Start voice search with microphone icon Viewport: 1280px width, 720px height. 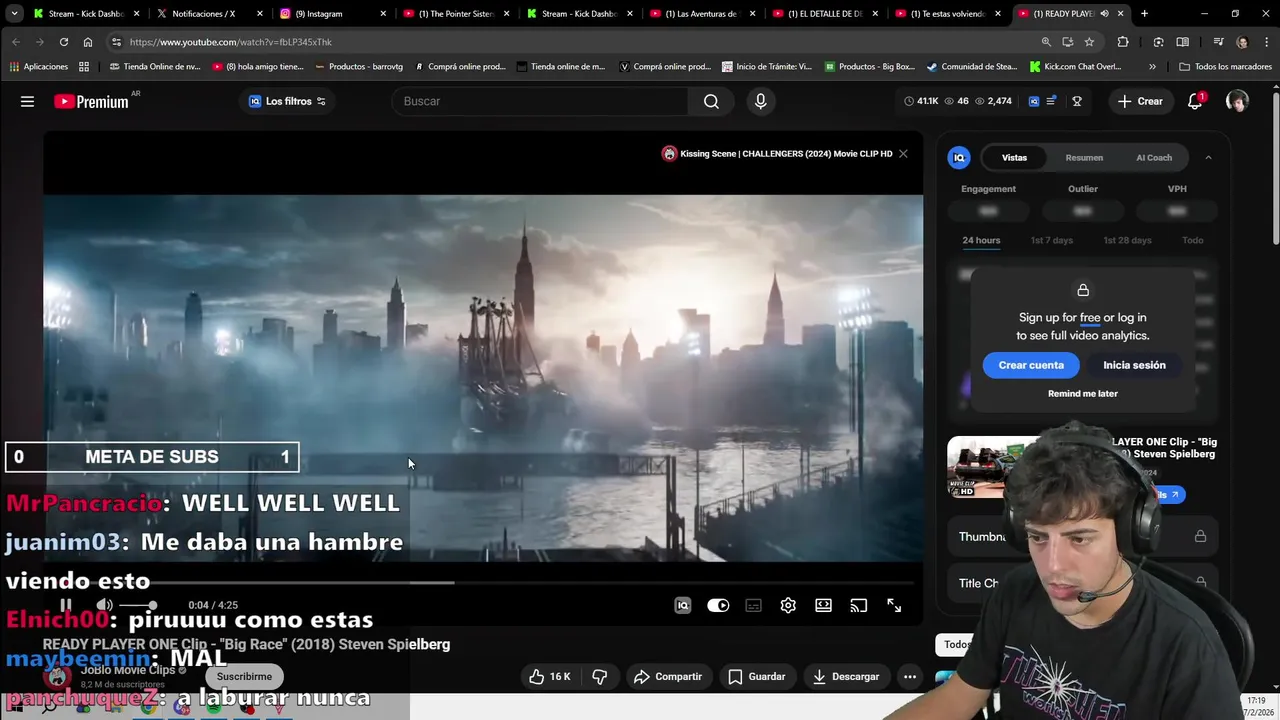coord(760,101)
